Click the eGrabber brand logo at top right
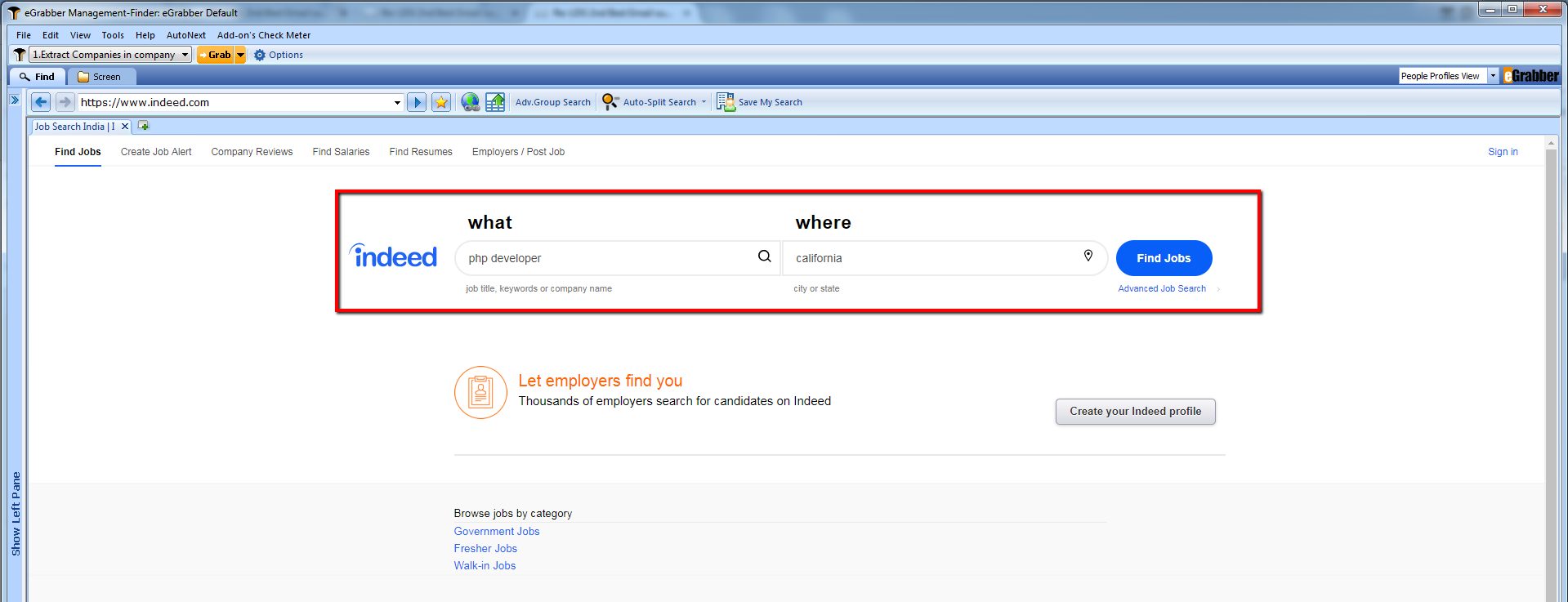 pos(1531,76)
